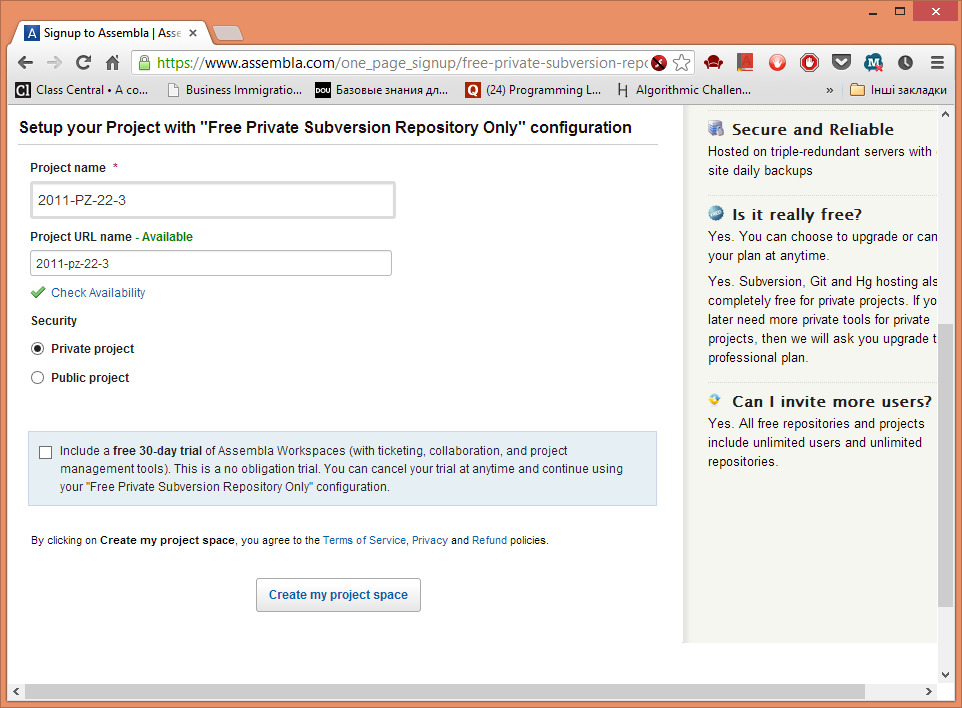
Task: Open the Privacy policy link
Action: click(x=429, y=541)
